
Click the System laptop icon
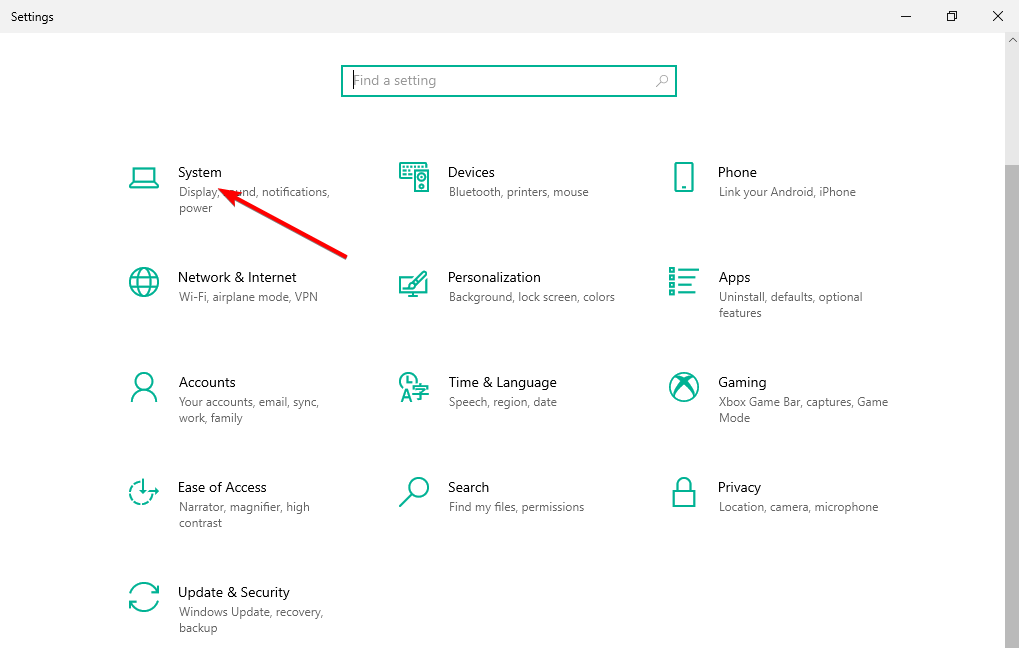tap(144, 177)
